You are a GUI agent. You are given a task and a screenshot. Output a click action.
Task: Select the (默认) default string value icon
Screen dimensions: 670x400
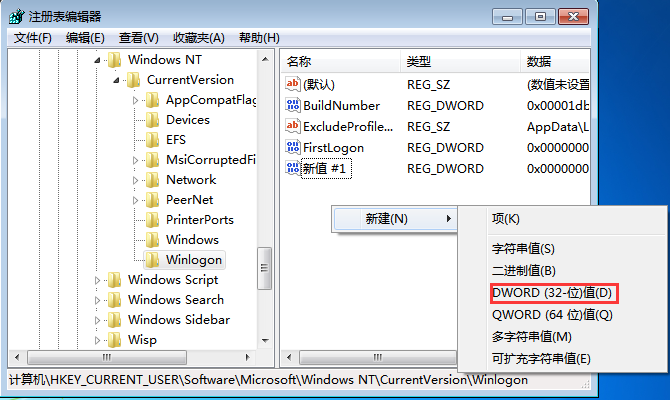[293, 84]
